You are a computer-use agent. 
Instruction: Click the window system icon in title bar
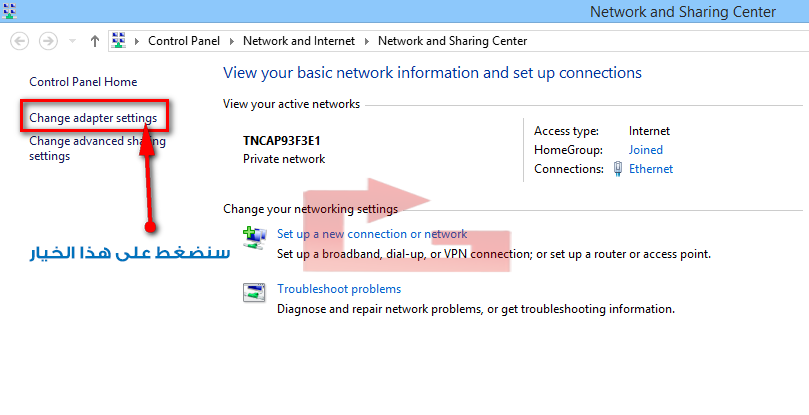pyautogui.click(x=10, y=11)
